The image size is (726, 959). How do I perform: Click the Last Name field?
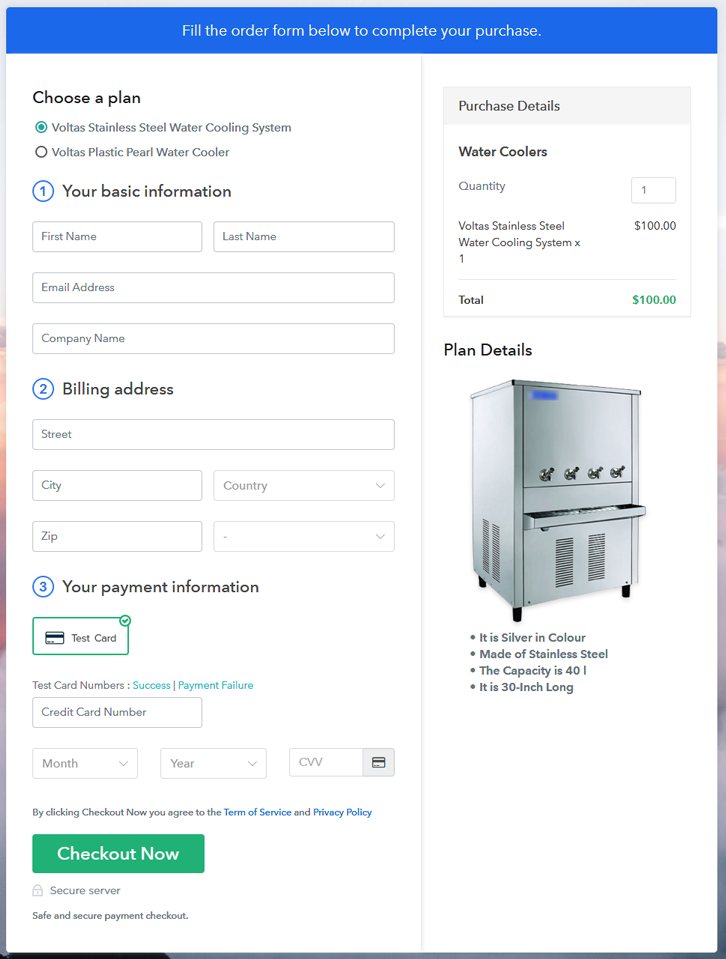pos(304,237)
